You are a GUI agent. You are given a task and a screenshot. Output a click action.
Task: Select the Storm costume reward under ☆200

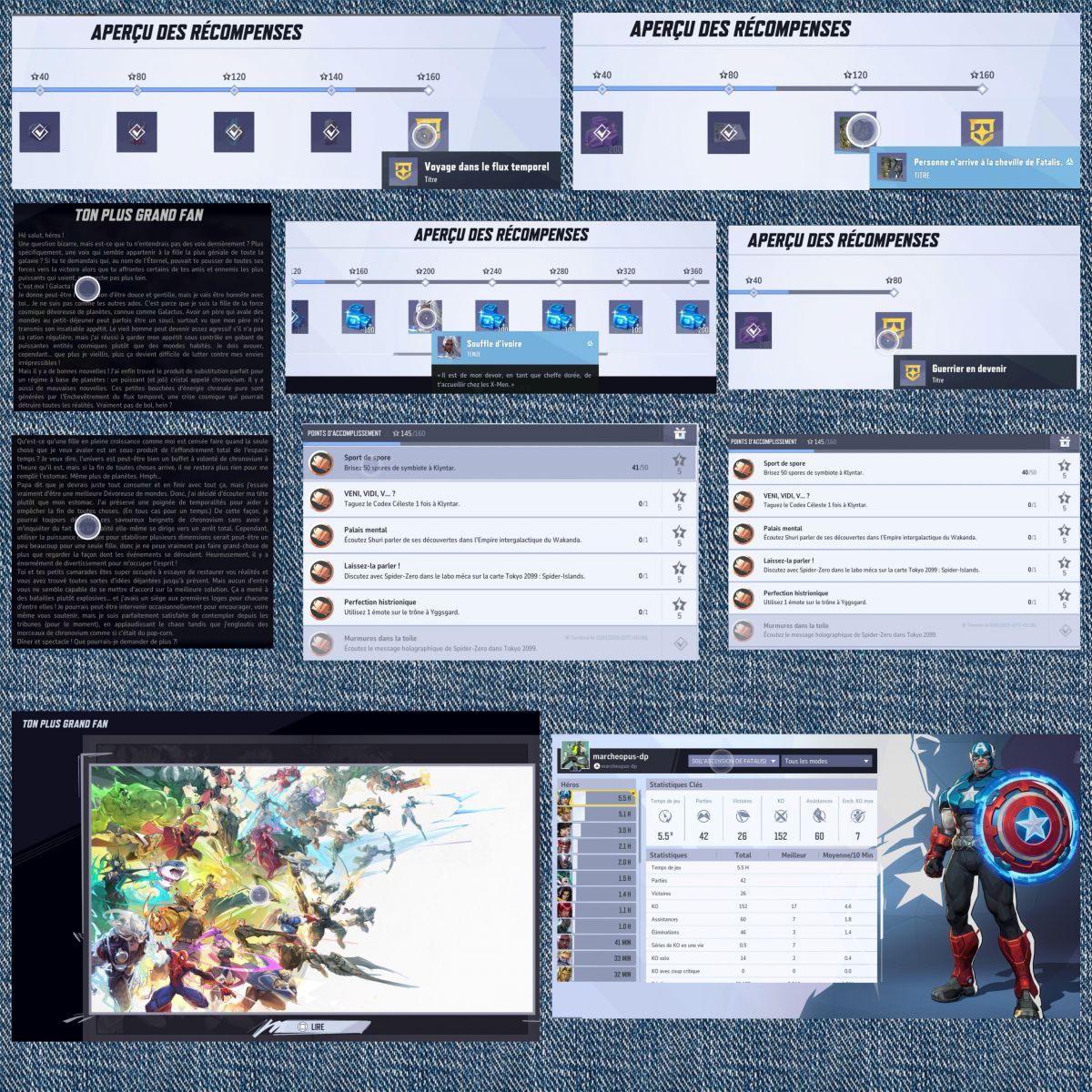[x=425, y=318]
